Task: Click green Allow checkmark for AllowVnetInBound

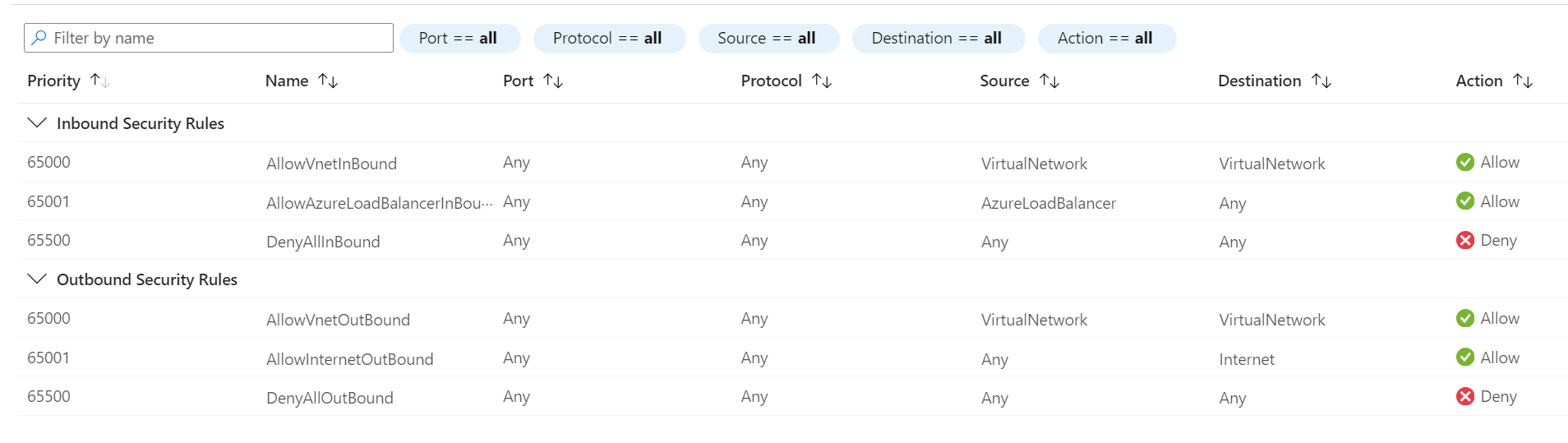Action: coord(1464,162)
